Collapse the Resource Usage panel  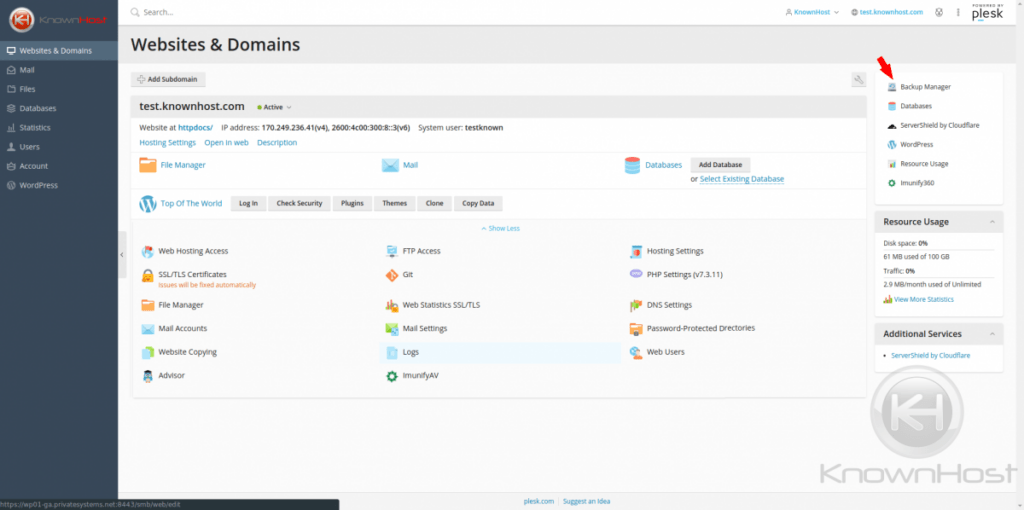[x=992, y=222]
